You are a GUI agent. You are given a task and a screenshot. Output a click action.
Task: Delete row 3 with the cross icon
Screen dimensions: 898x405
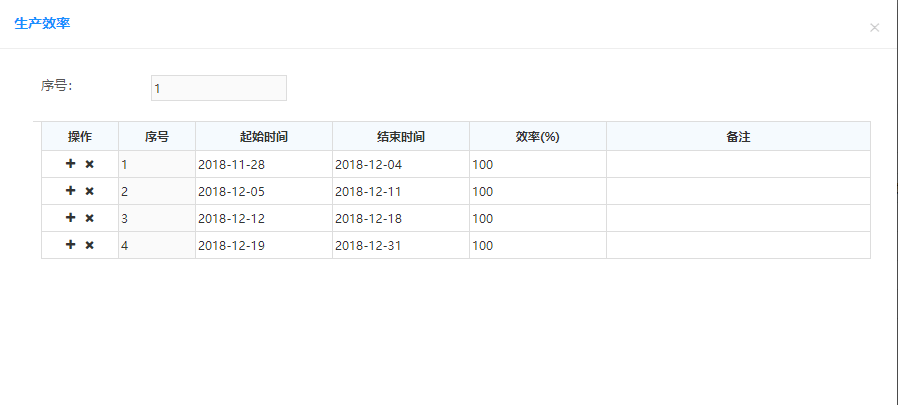coord(89,218)
